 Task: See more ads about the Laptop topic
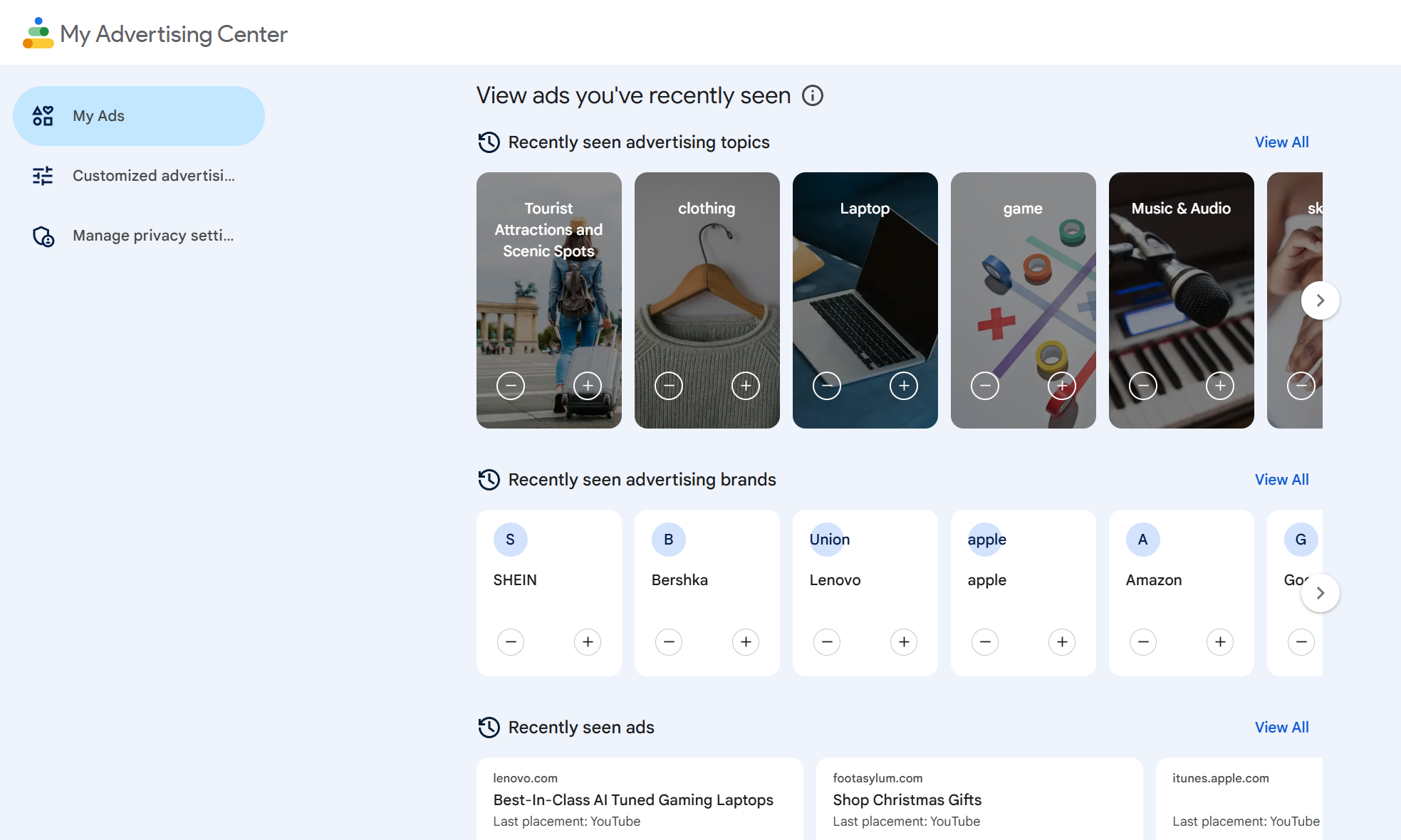(x=903, y=386)
